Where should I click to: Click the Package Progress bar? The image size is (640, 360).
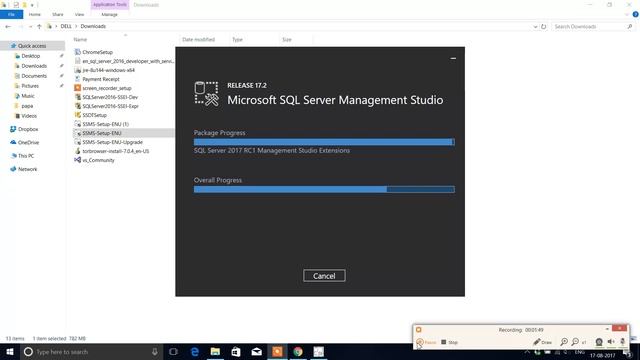(x=324, y=142)
